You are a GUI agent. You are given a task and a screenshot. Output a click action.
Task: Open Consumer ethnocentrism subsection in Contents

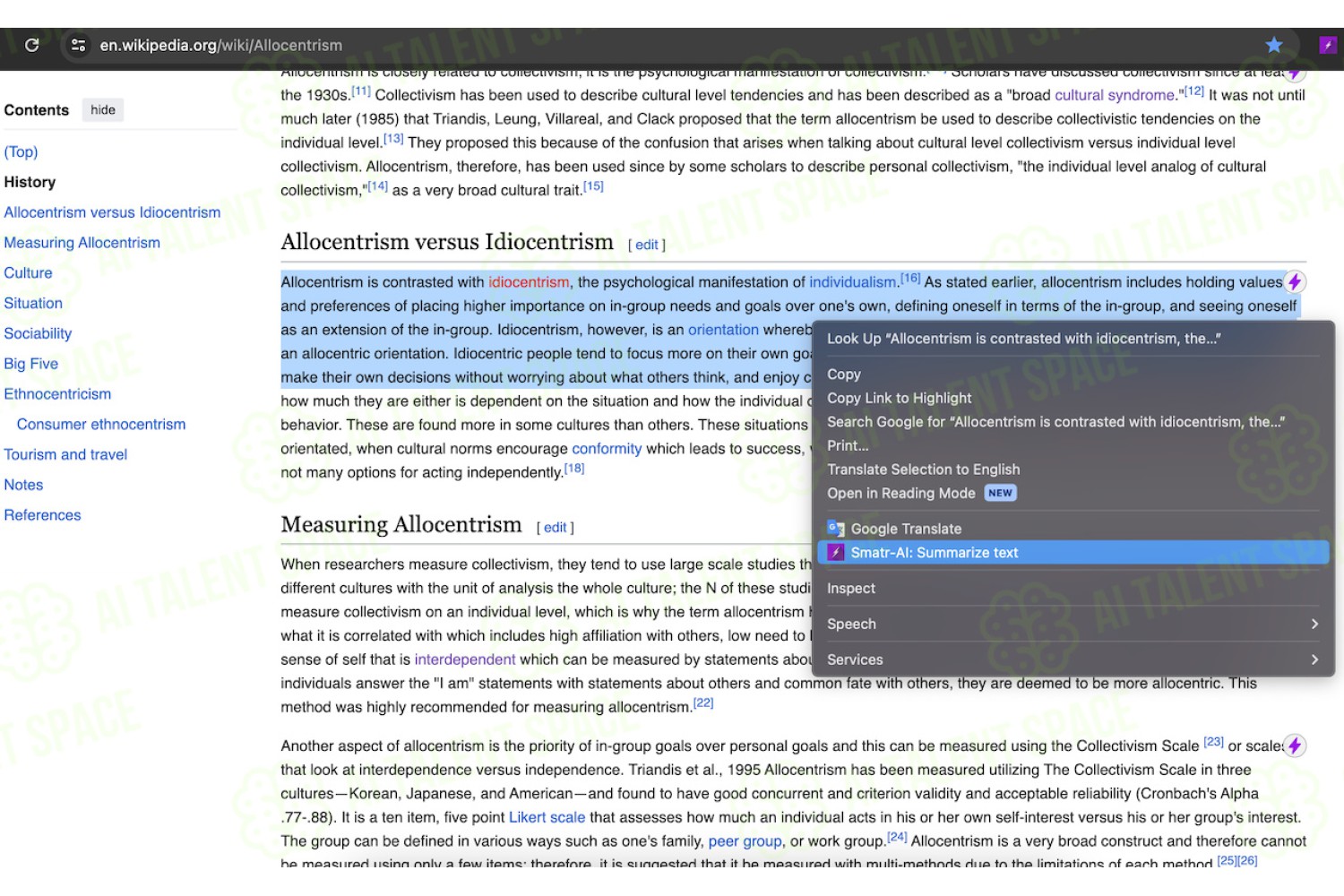tap(101, 425)
